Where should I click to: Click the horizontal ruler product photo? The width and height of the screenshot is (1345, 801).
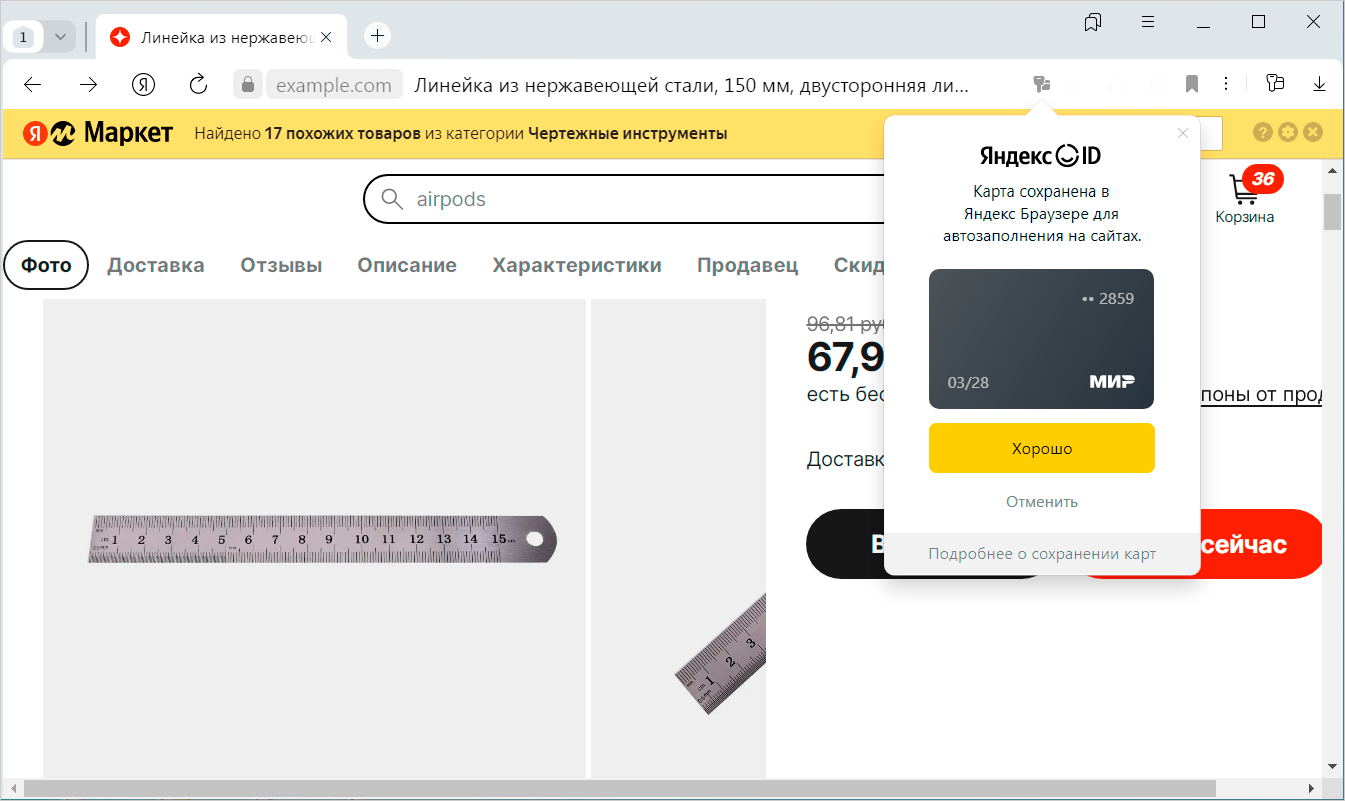point(322,539)
